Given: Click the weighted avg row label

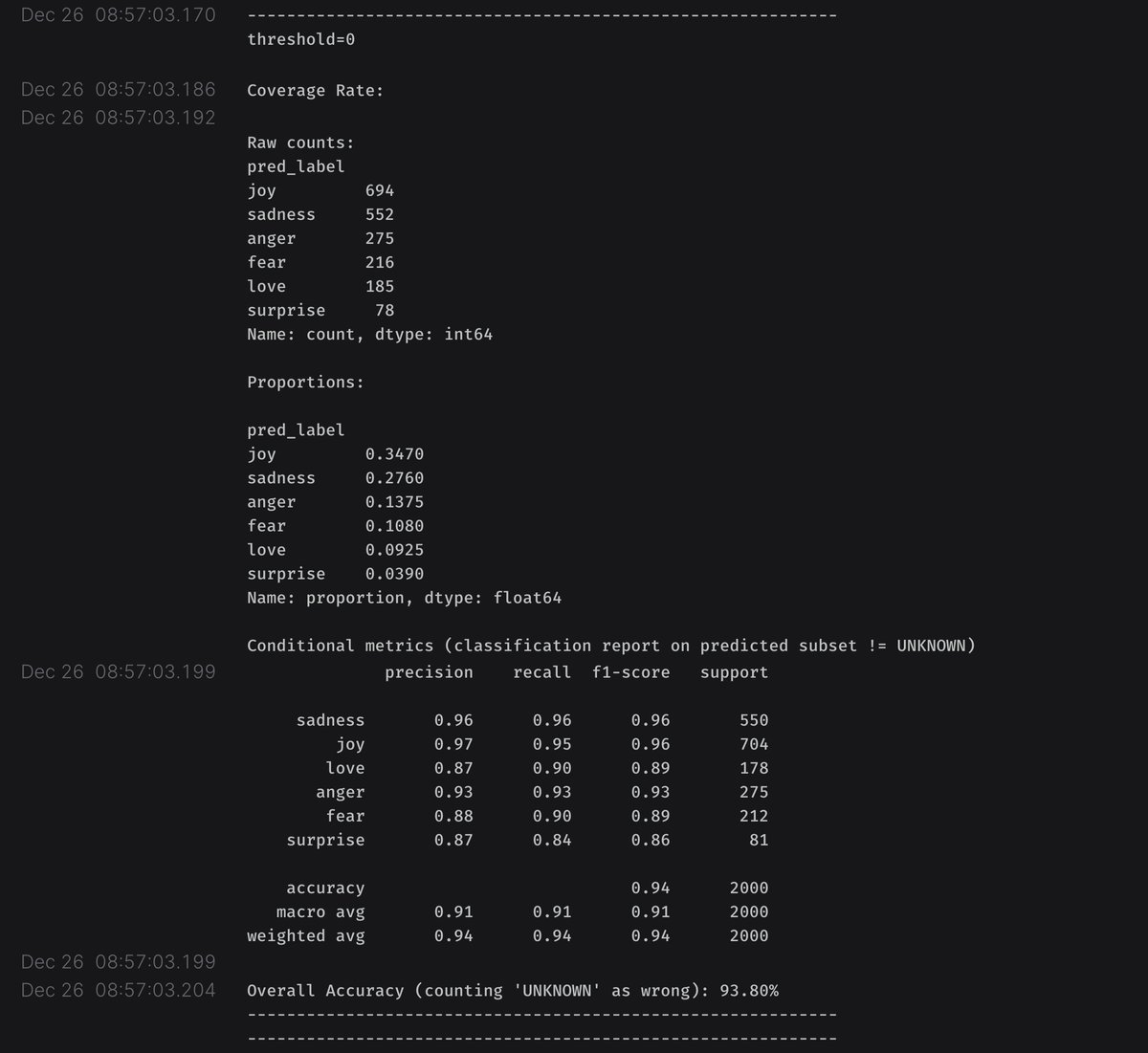Looking at the screenshot, I should [305, 935].
